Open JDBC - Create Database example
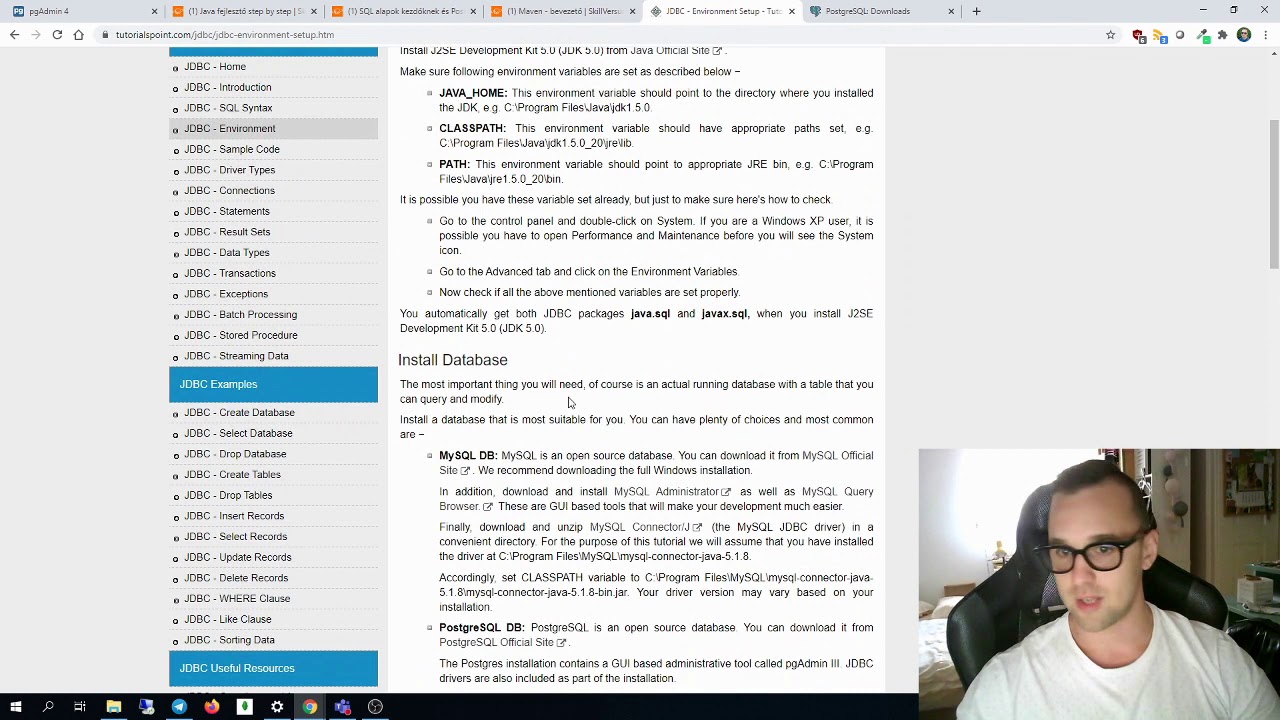 point(239,413)
